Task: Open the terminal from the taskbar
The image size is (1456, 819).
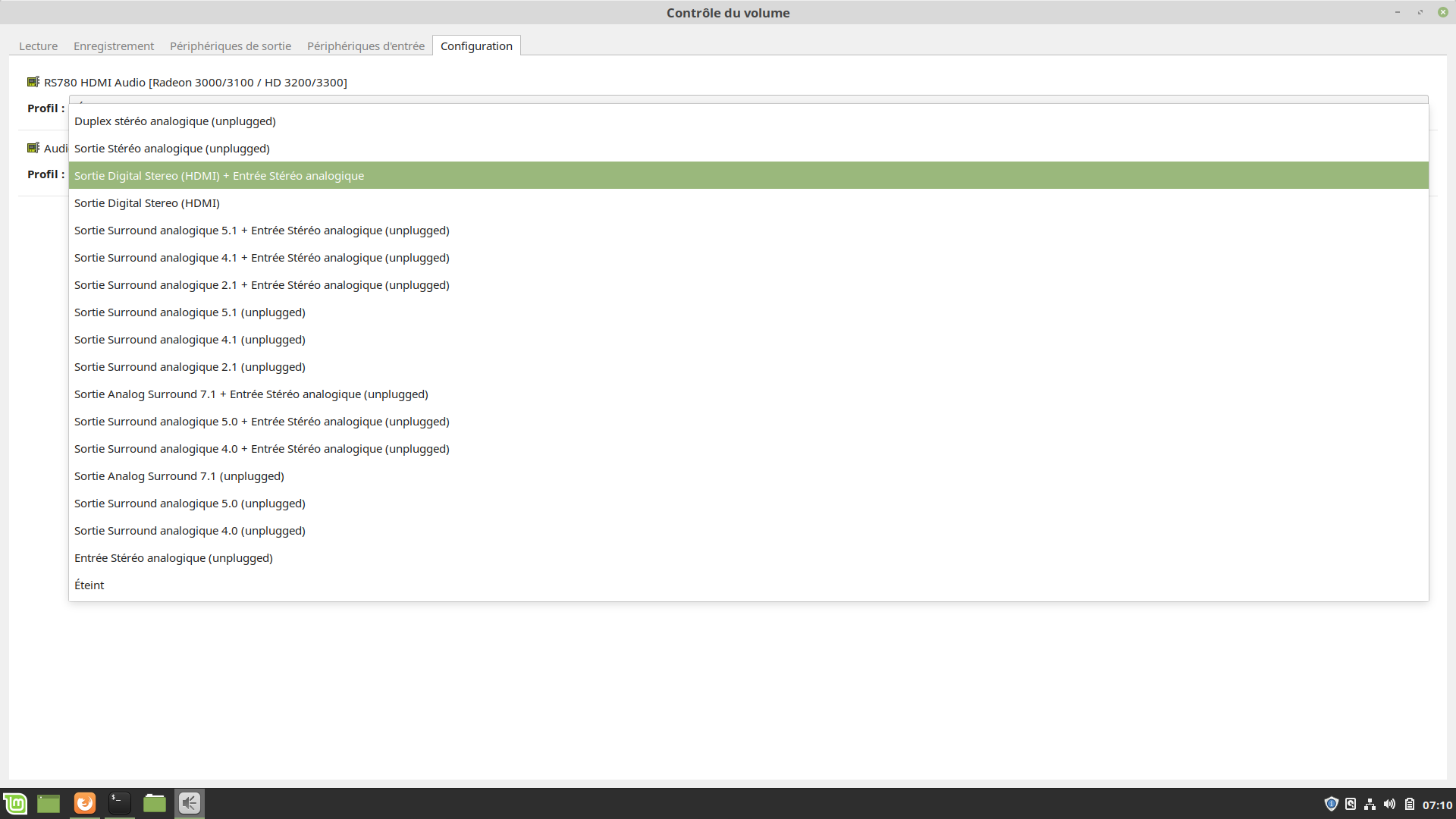Action: click(120, 803)
